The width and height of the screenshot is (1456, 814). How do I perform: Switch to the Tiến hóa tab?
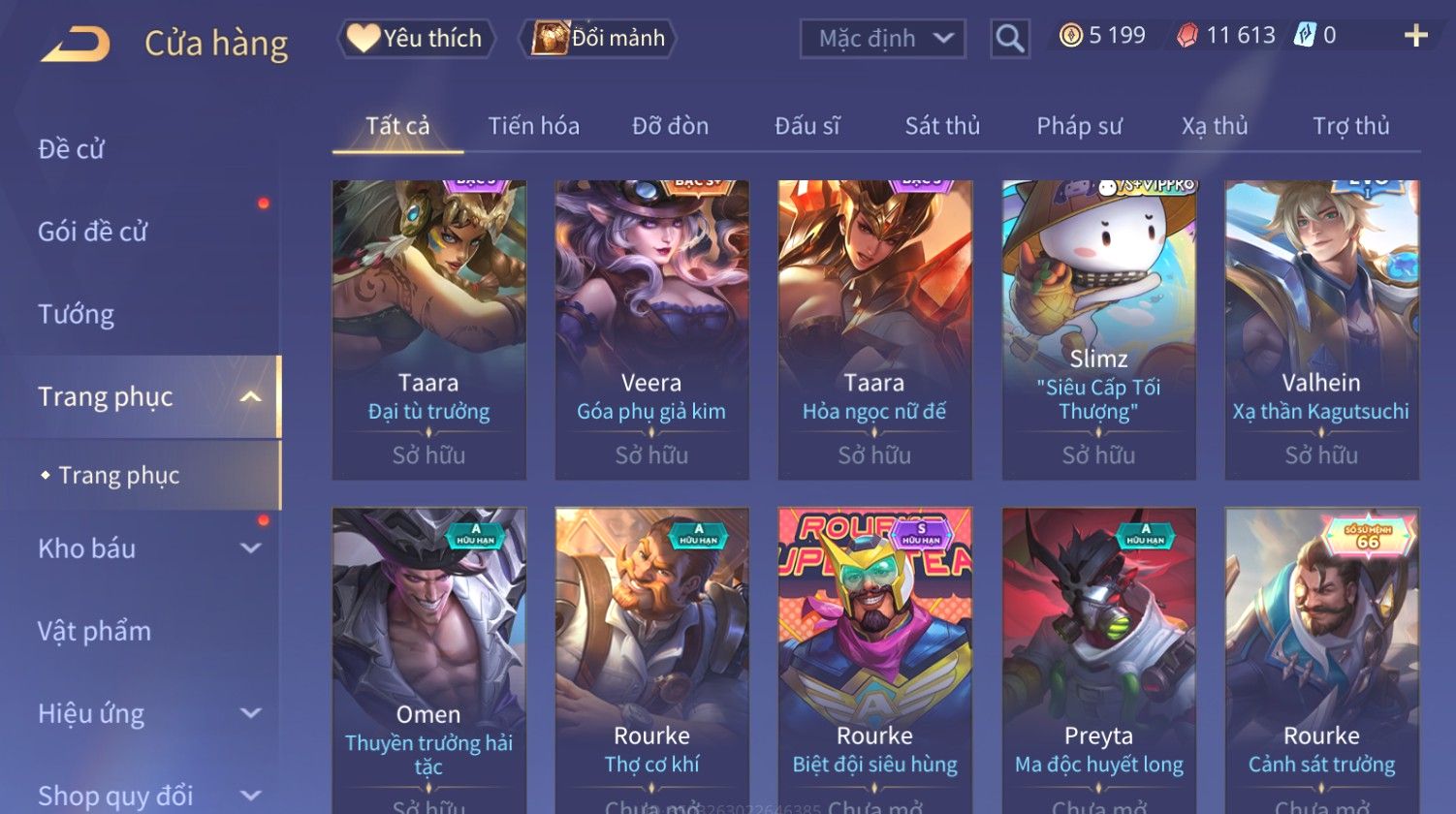533,126
